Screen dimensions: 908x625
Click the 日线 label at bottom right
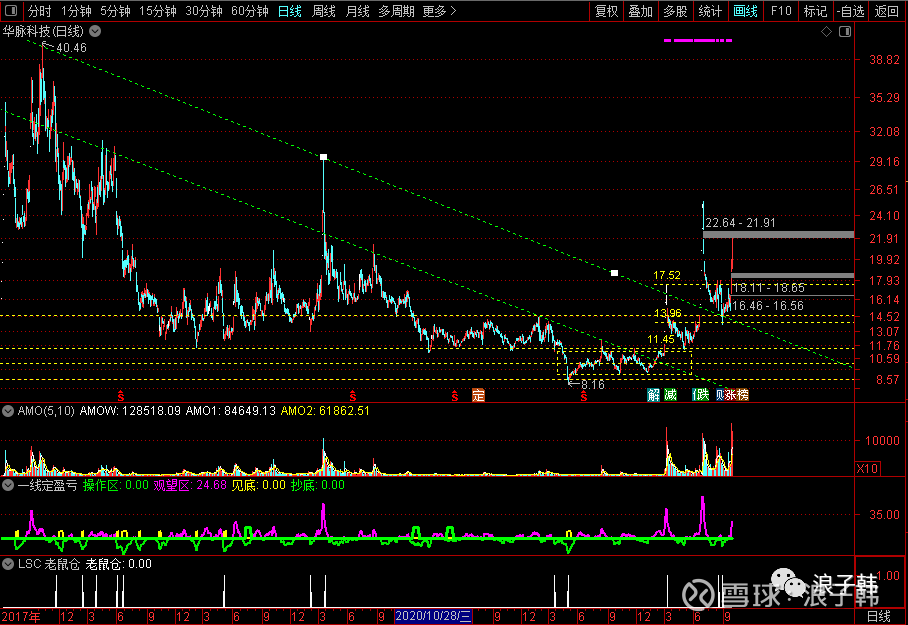[878, 616]
